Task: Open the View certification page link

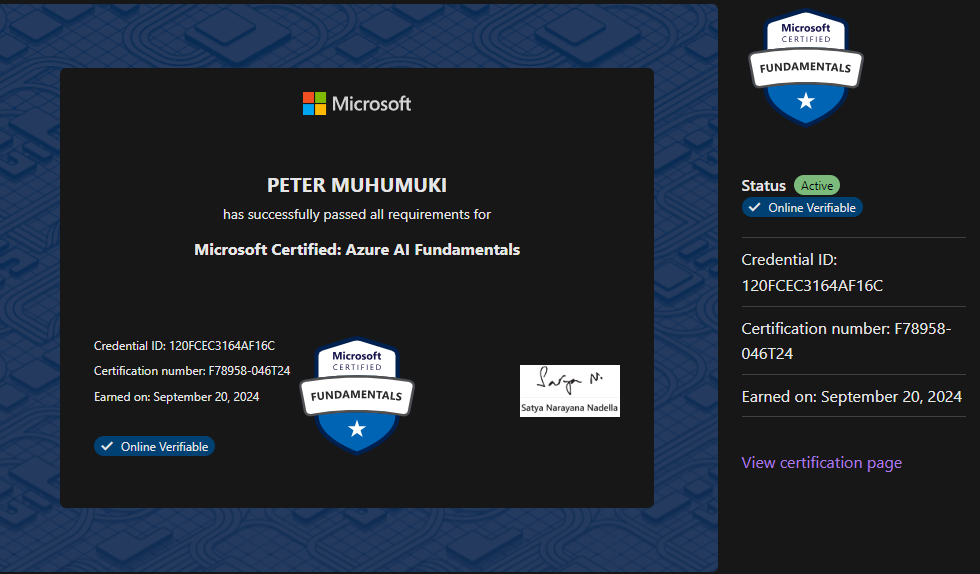Action: [x=821, y=463]
